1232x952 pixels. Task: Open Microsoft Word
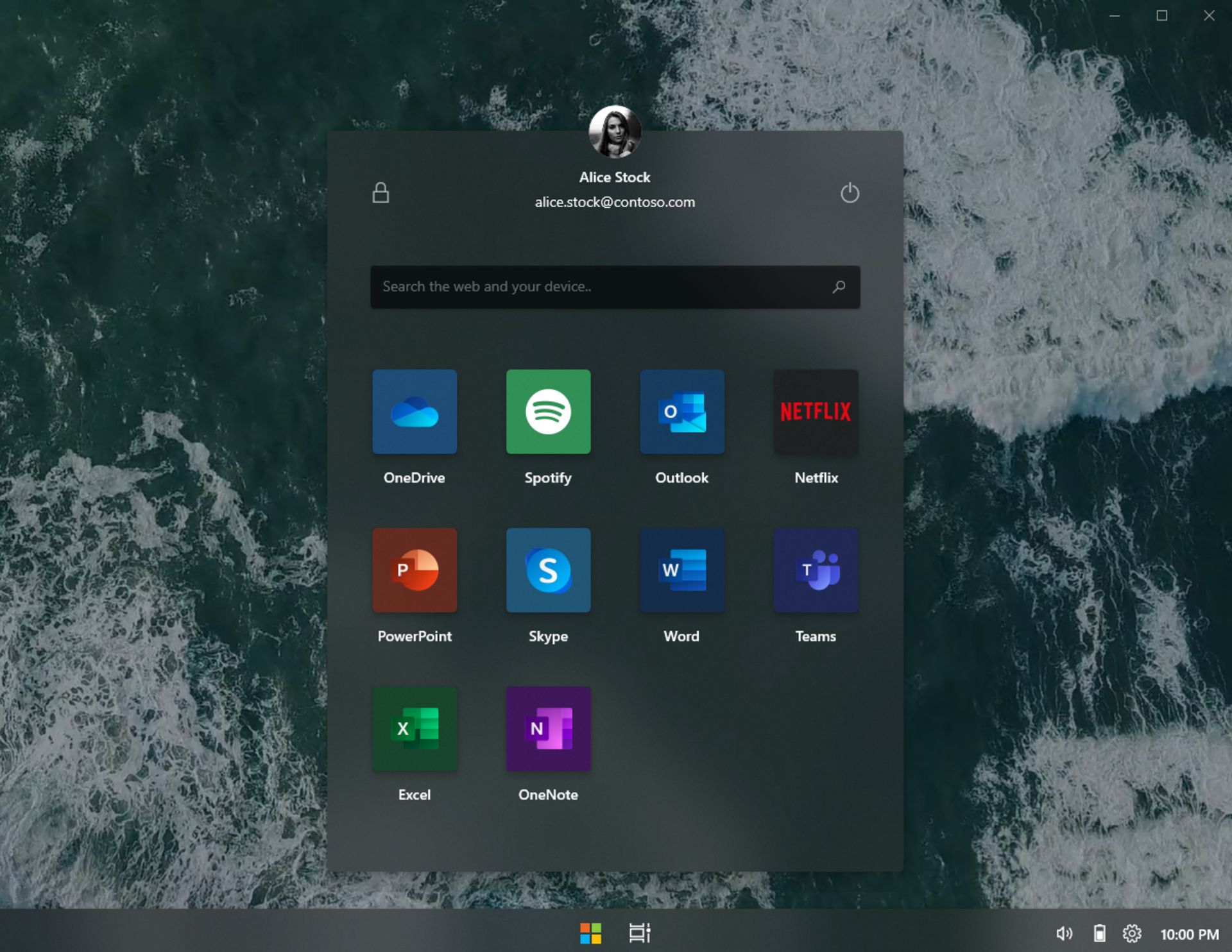(681, 570)
